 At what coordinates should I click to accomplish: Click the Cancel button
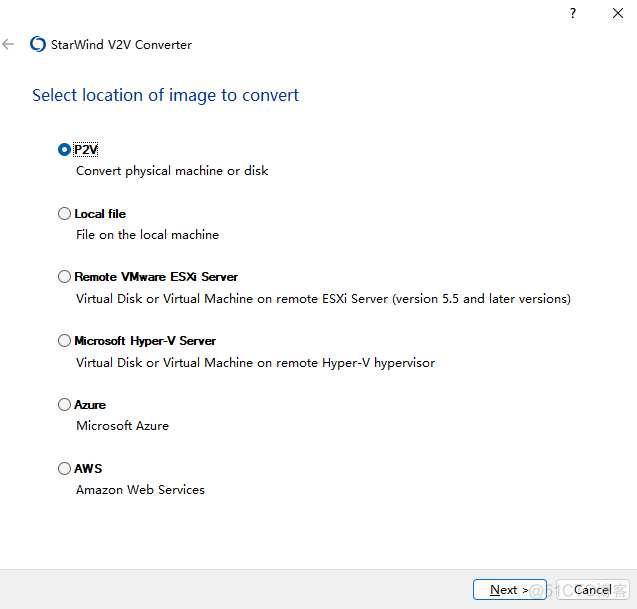tap(592, 590)
